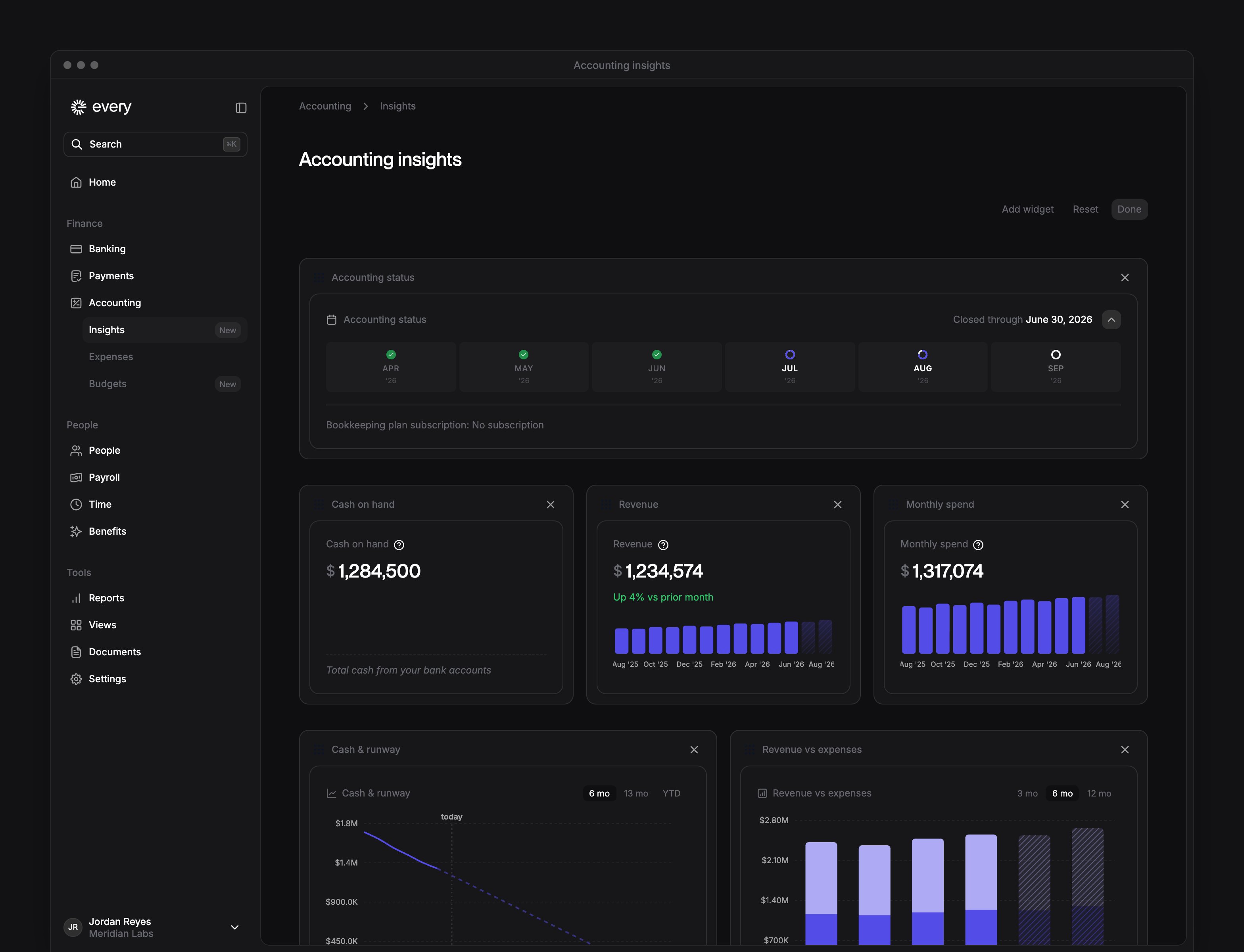Screen dimensions: 1244x952
Task: Click the Add widget button
Action: coord(1027,210)
